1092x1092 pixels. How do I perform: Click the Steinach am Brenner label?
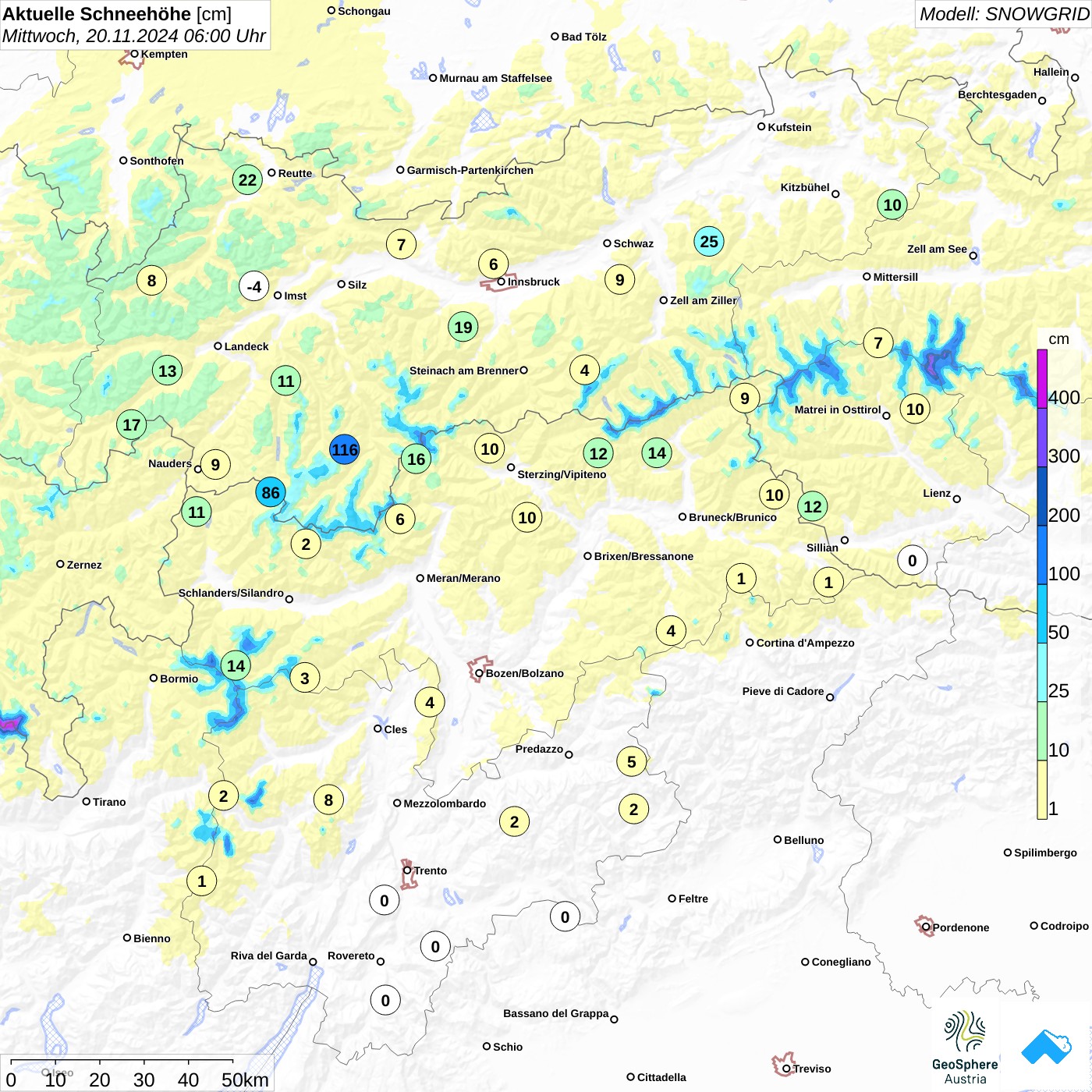coord(464,370)
